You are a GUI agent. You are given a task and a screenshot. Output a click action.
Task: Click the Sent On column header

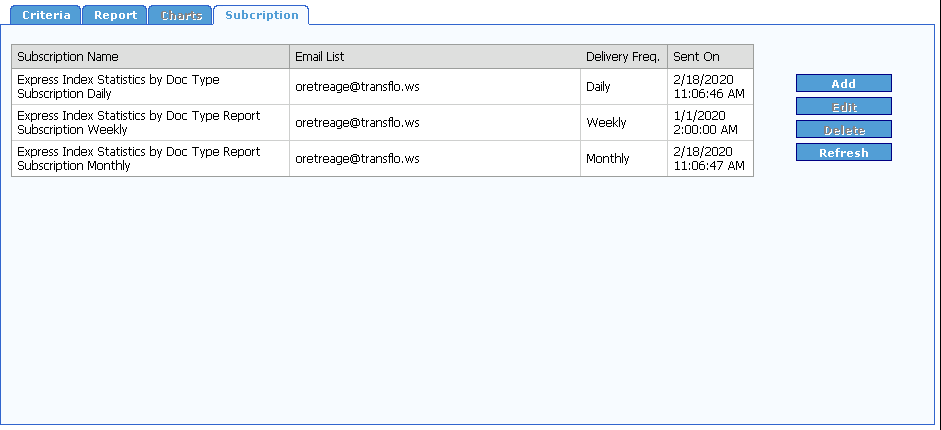coord(711,56)
